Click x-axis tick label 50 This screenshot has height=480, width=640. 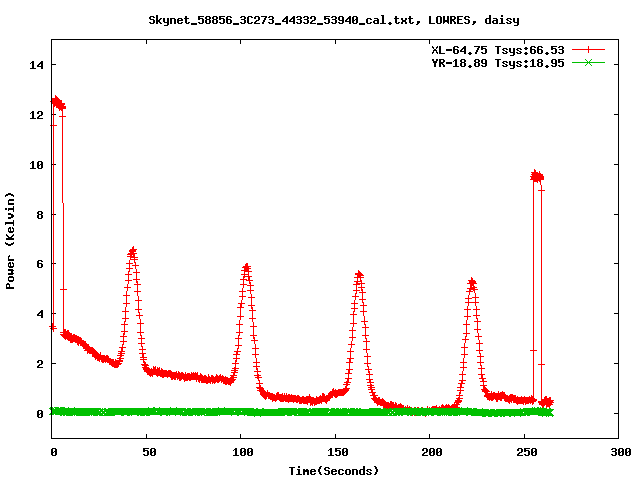click(x=149, y=452)
